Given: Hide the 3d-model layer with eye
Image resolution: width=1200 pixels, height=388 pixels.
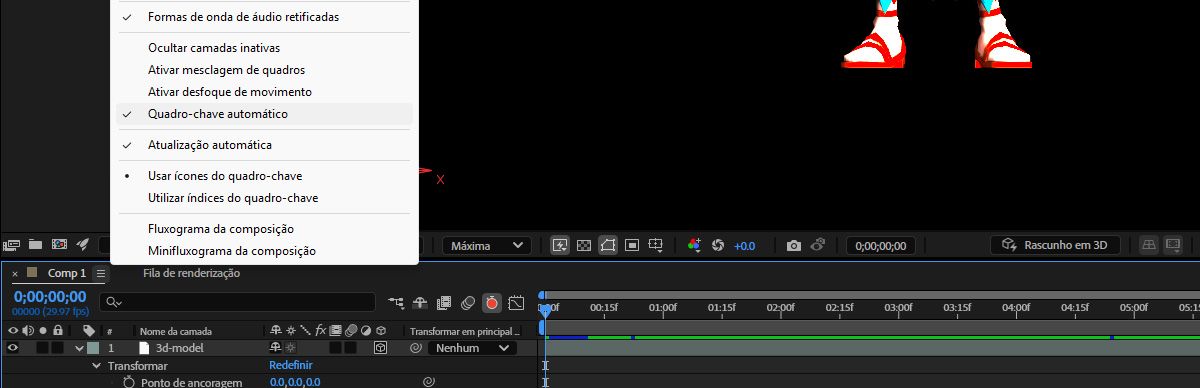Looking at the screenshot, I should 13,348.
